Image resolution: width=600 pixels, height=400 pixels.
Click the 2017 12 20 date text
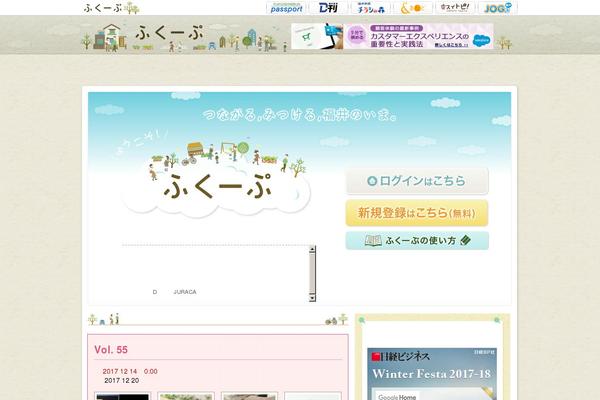(122, 380)
